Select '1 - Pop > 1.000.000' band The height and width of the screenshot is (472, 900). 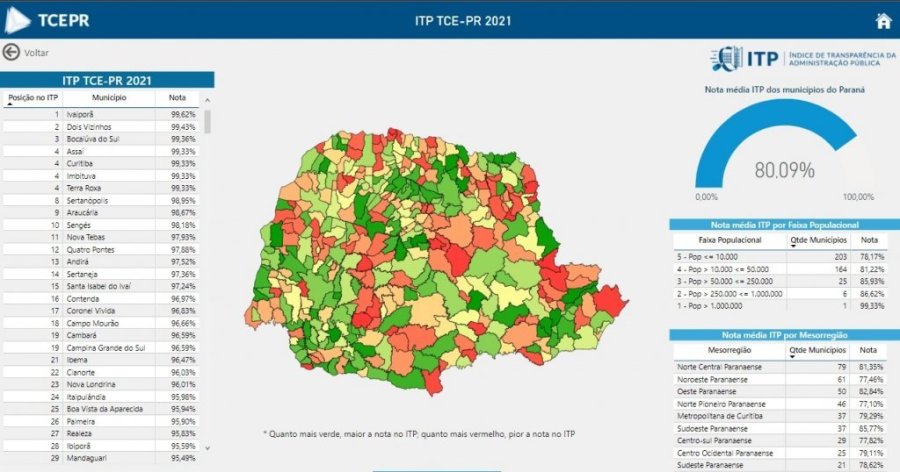(x=781, y=306)
